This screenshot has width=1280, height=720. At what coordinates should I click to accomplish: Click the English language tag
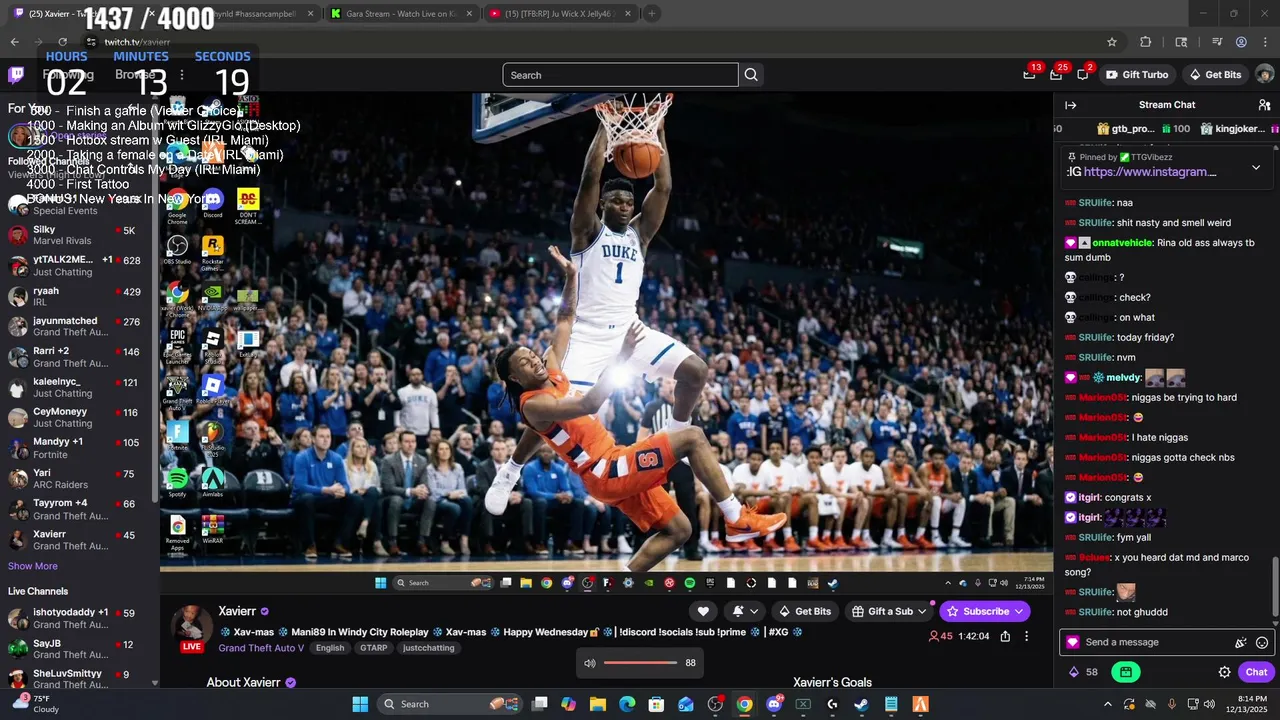click(330, 648)
